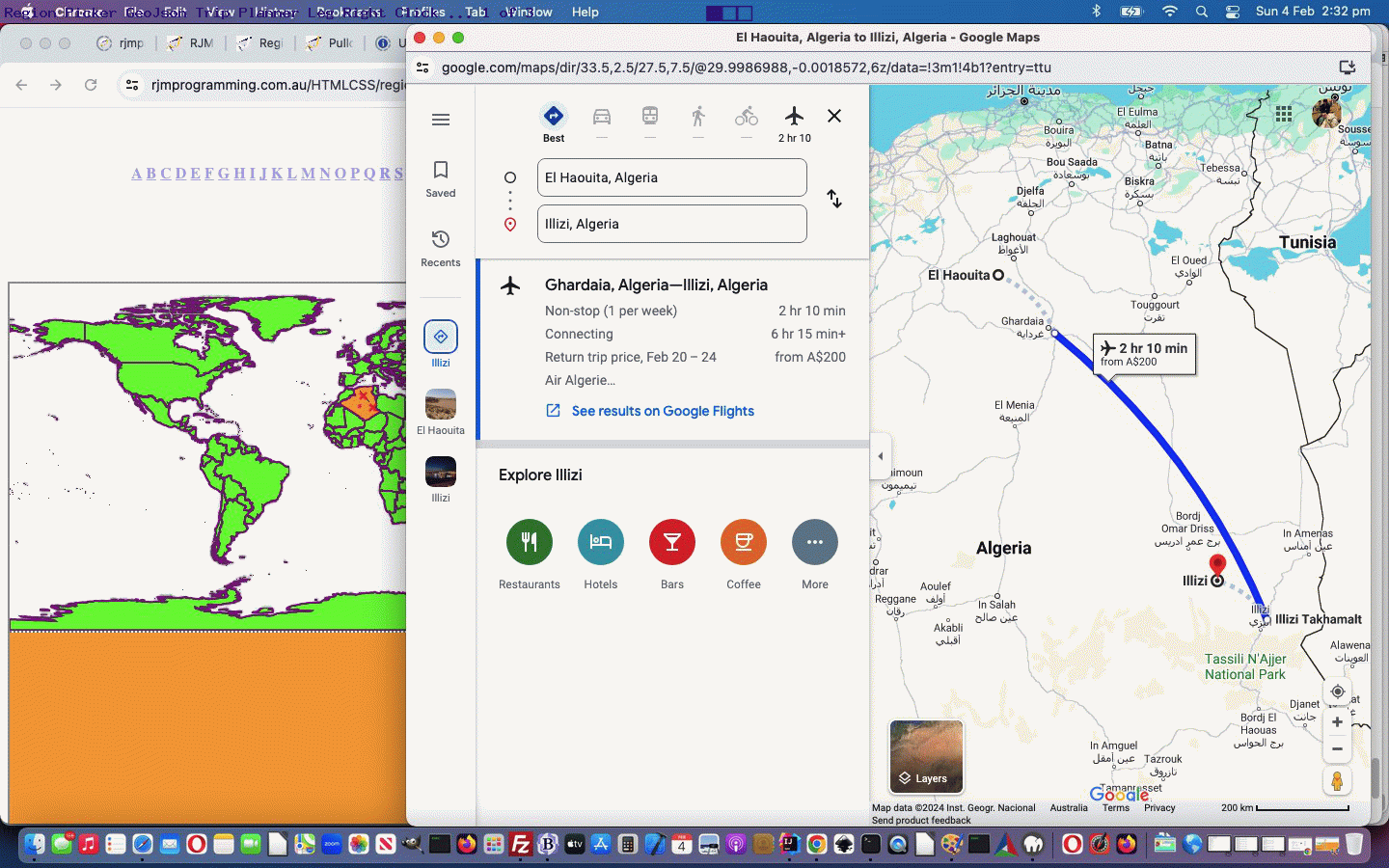Screen dimensions: 1389x868
Task: Open the Tab menu in menu bar
Action: (476, 12)
